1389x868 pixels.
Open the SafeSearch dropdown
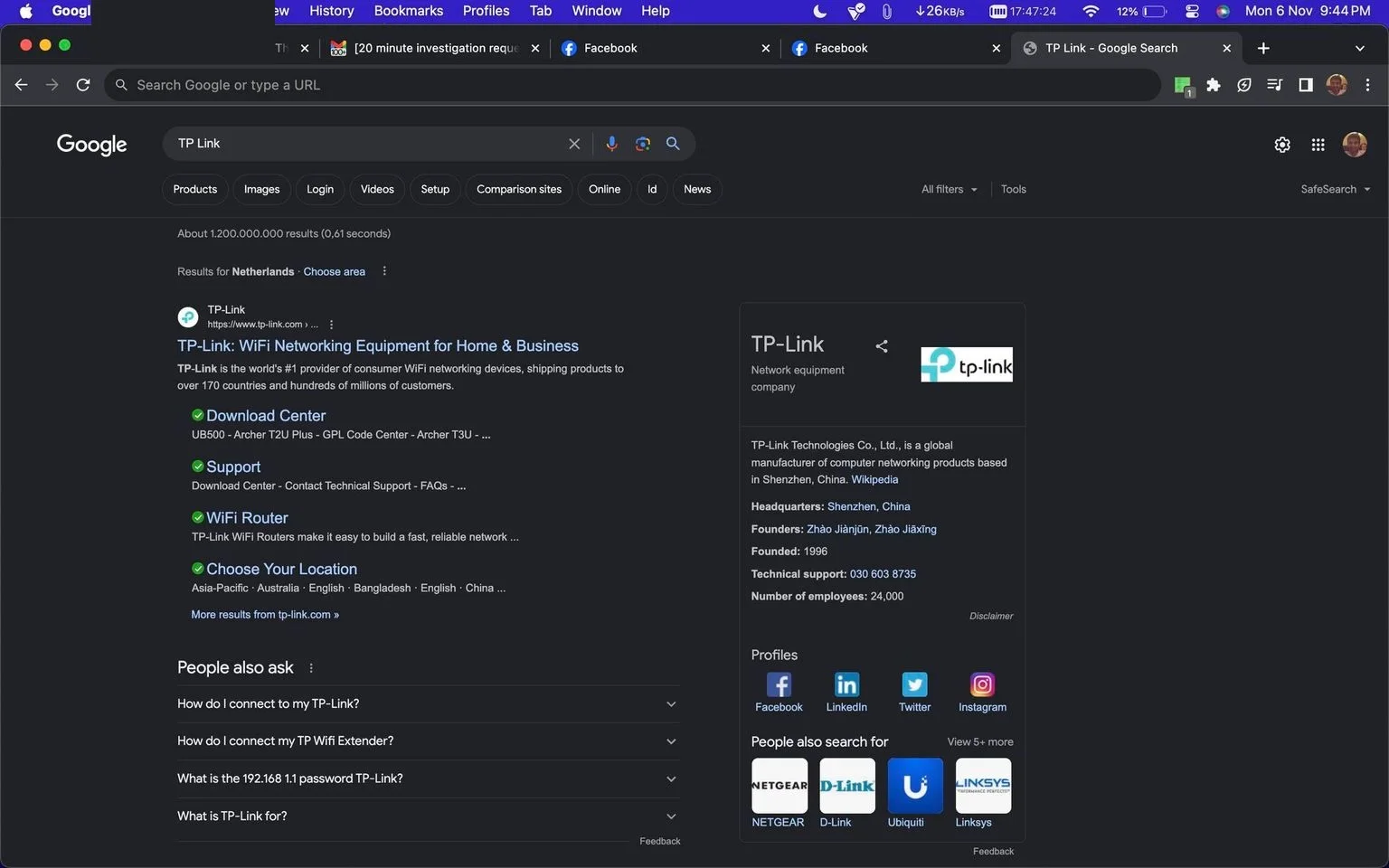1336,189
